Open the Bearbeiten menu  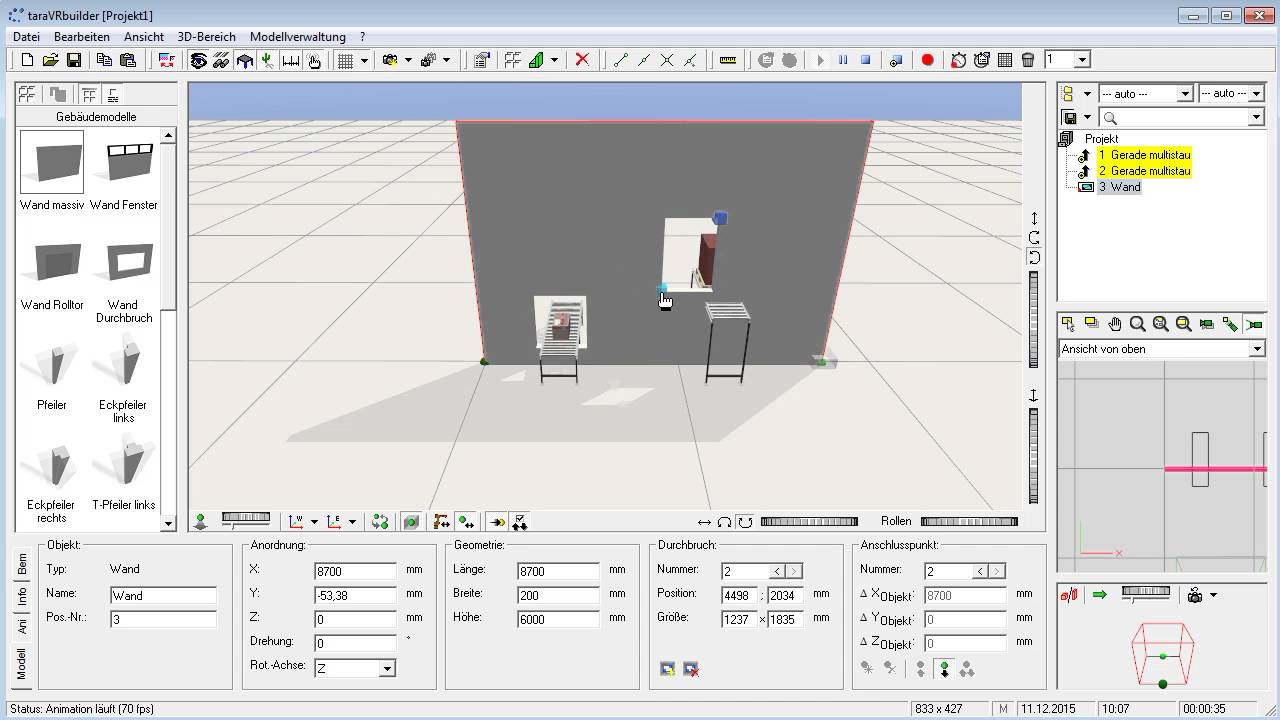pos(82,36)
